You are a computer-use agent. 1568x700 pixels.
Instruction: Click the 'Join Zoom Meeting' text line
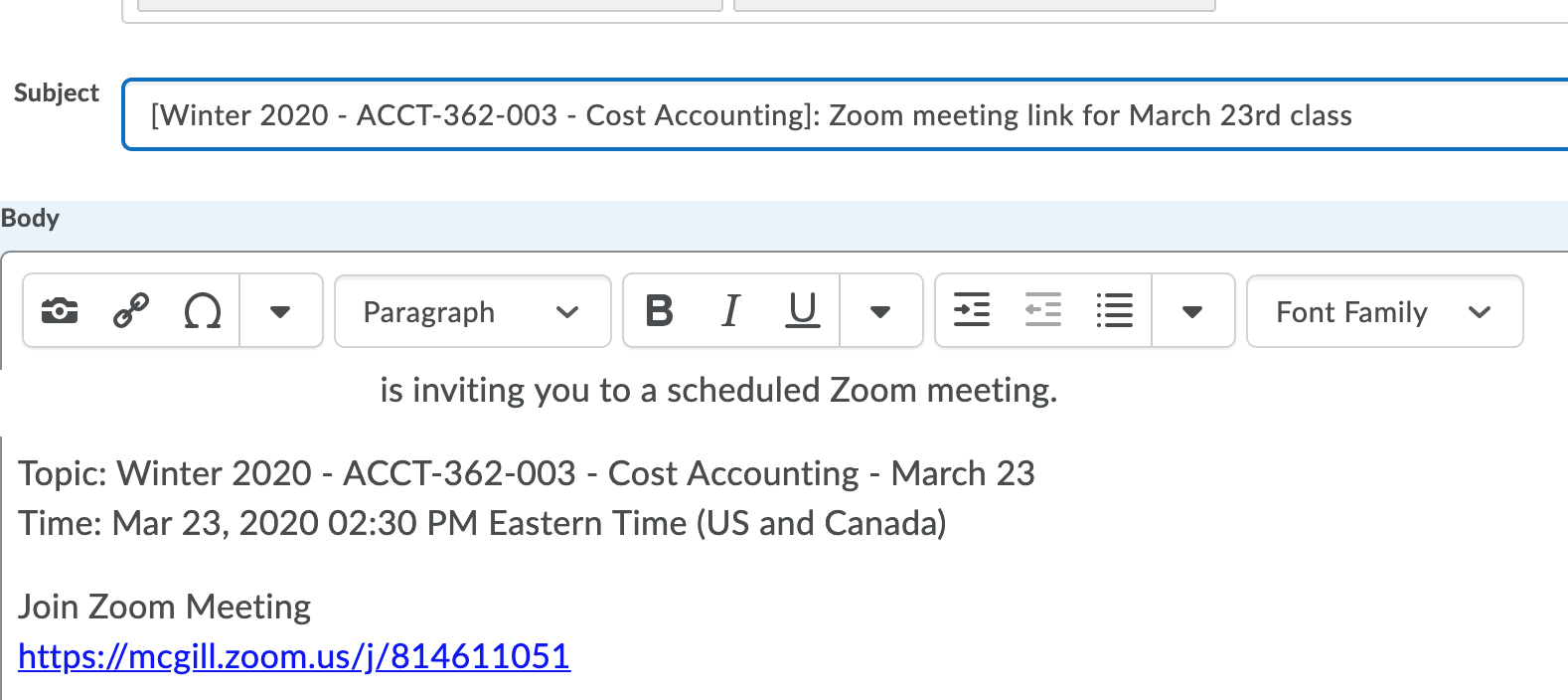[x=165, y=607]
